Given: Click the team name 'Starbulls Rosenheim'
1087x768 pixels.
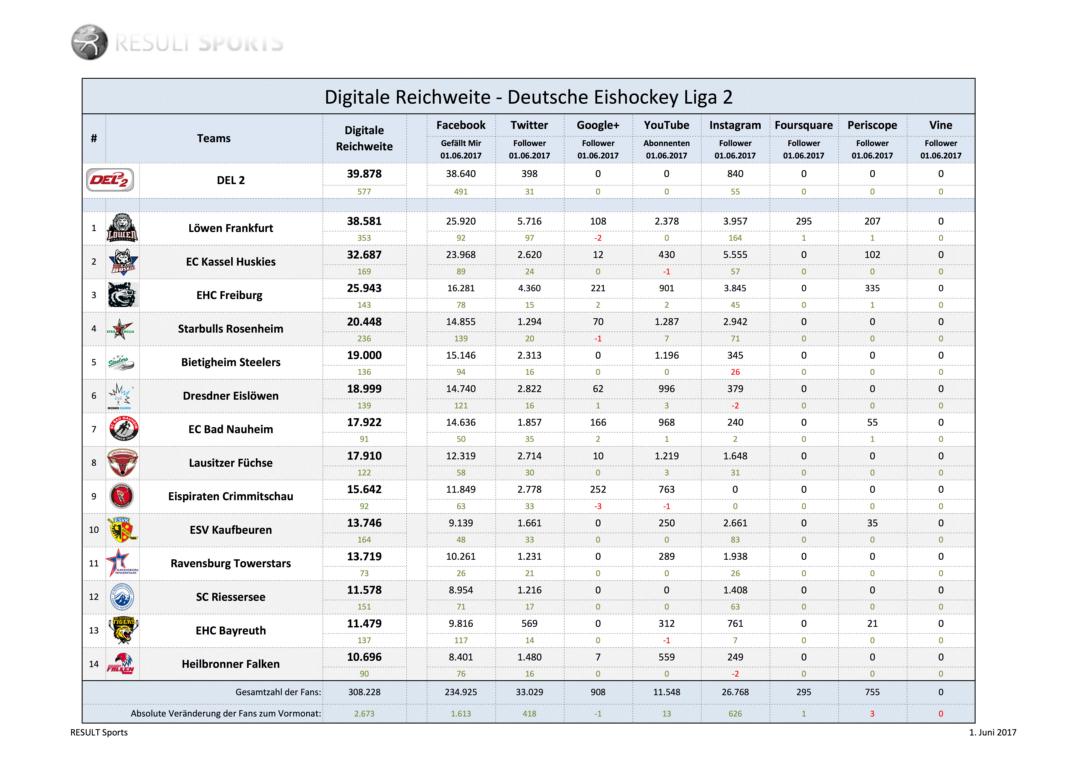Looking at the screenshot, I should 231,329.
